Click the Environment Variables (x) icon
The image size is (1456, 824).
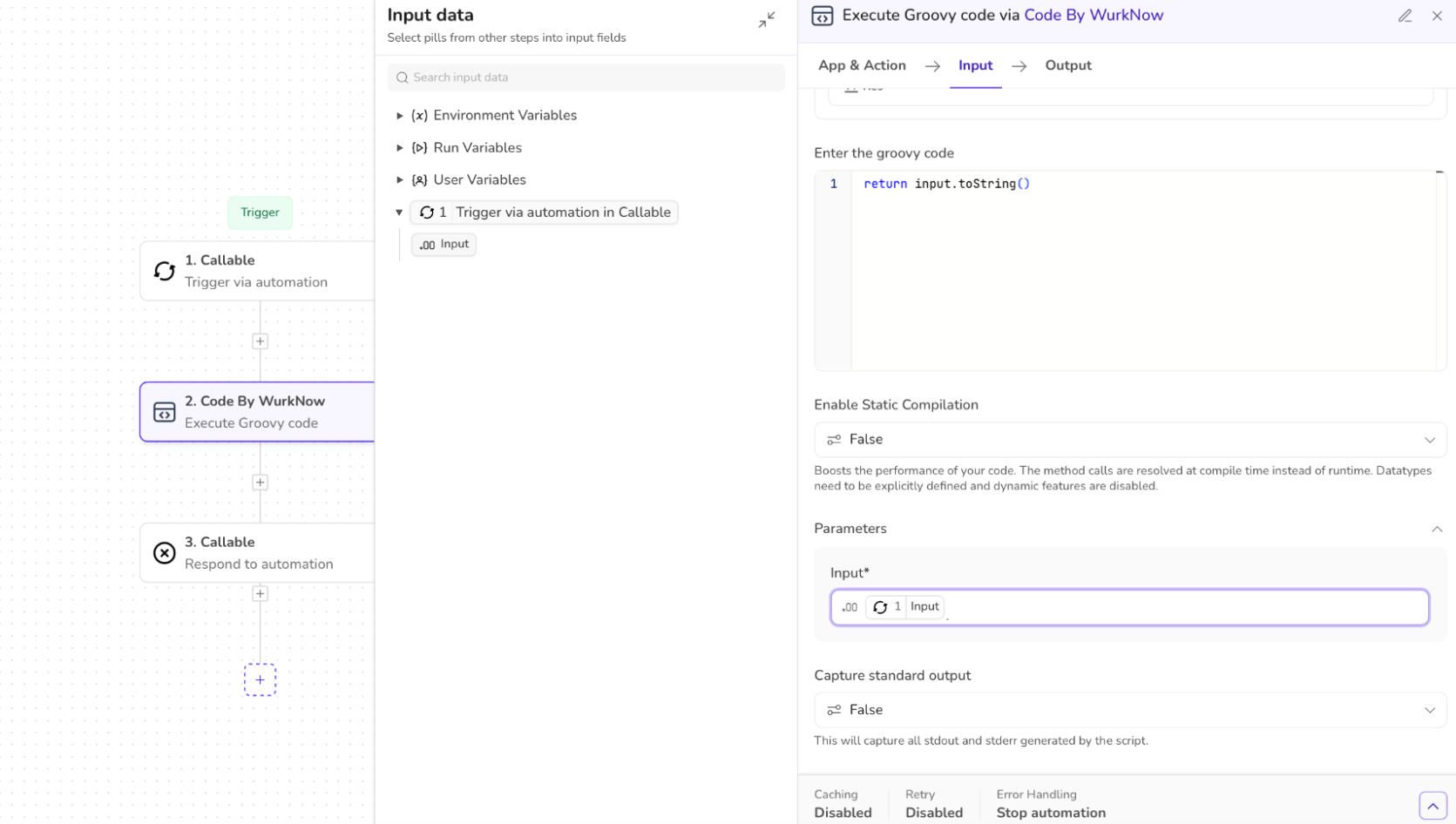419,116
